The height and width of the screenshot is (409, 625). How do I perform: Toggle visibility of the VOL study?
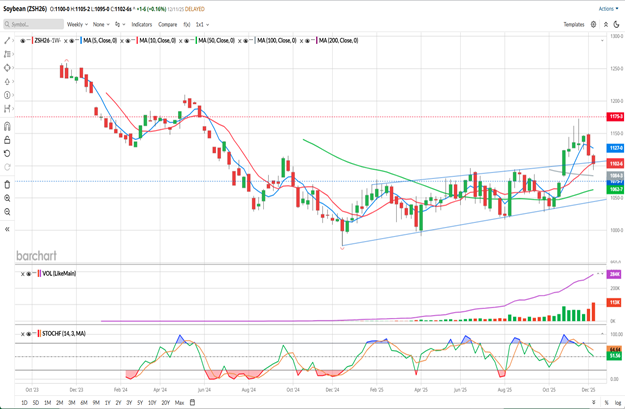(x=29, y=274)
